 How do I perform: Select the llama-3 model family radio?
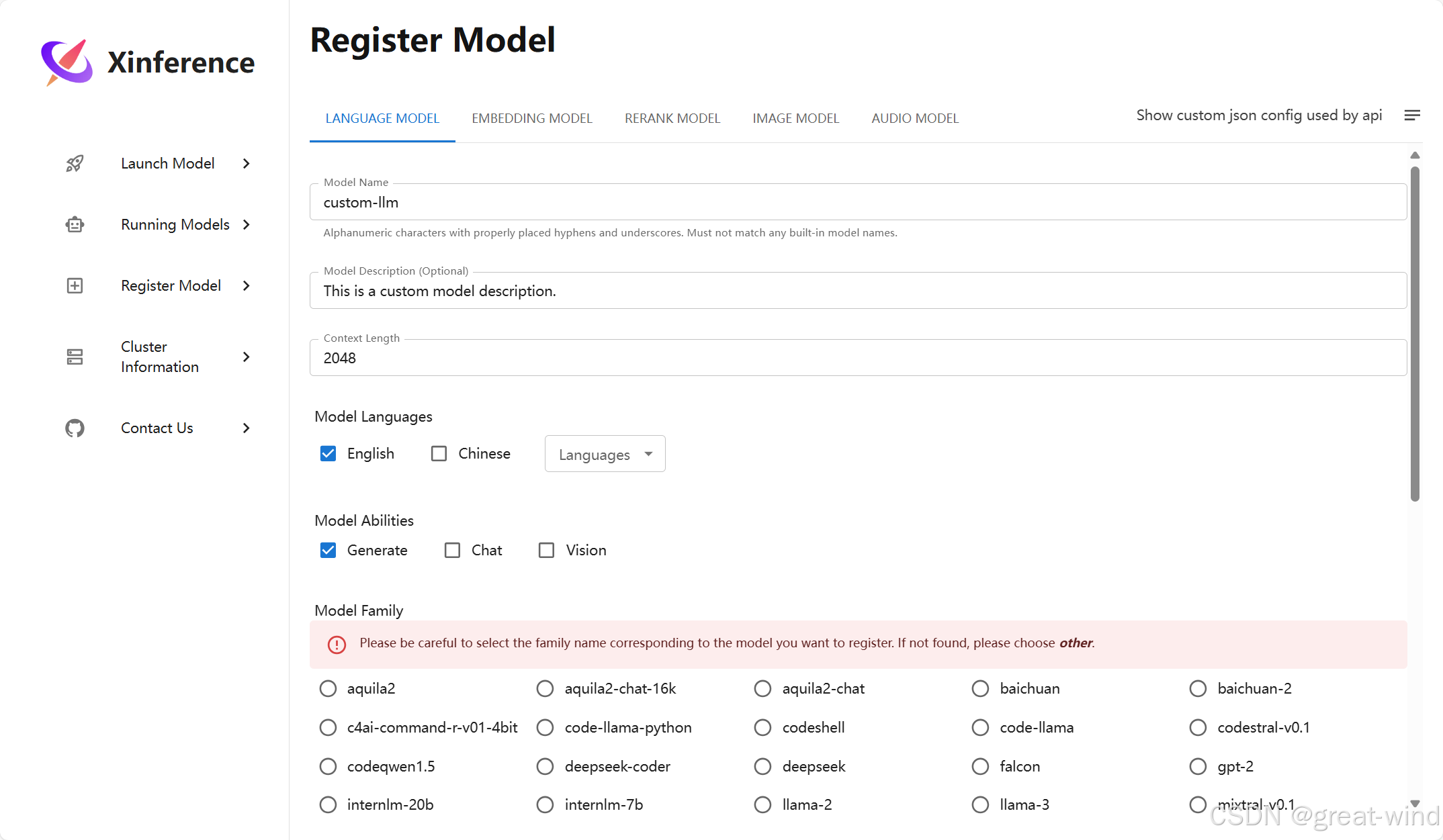(980, 804)
